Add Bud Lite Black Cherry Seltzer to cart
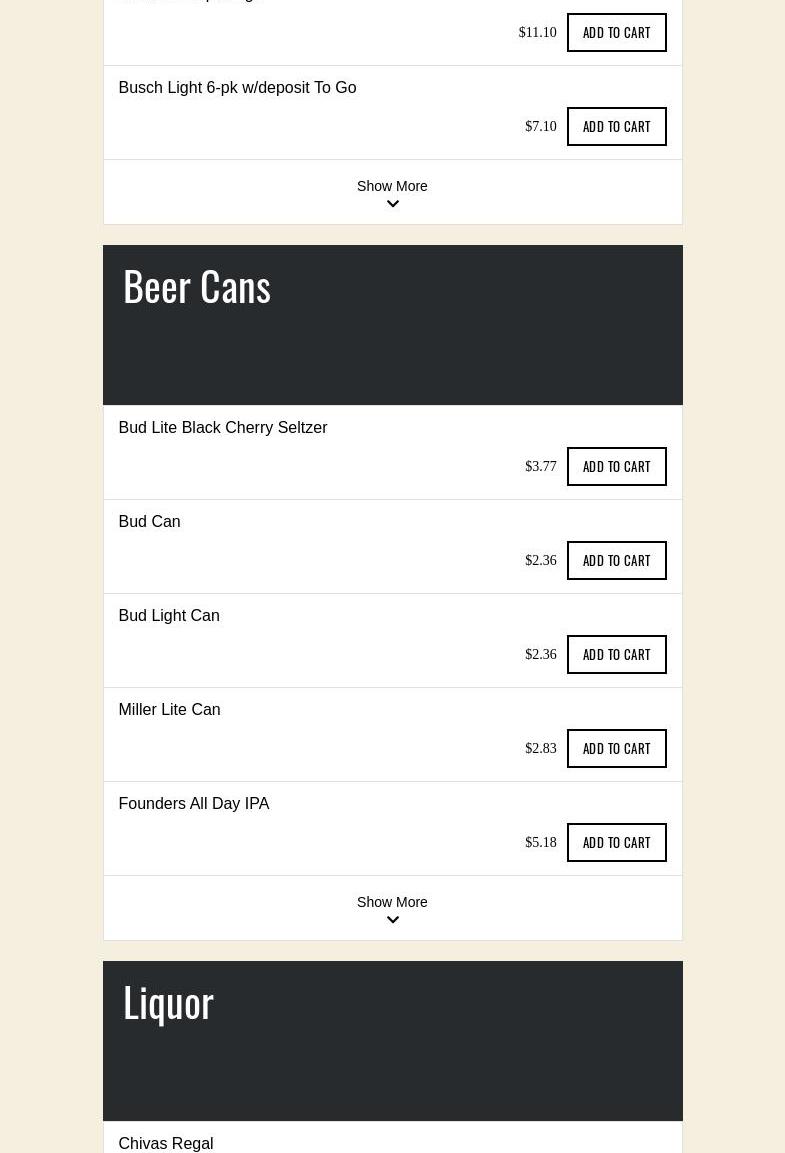785x1153 pixels. [617, 466]
